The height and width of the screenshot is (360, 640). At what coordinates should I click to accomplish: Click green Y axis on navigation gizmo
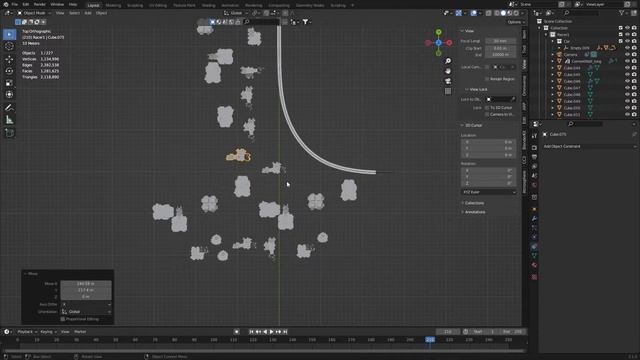coord(438,32)
